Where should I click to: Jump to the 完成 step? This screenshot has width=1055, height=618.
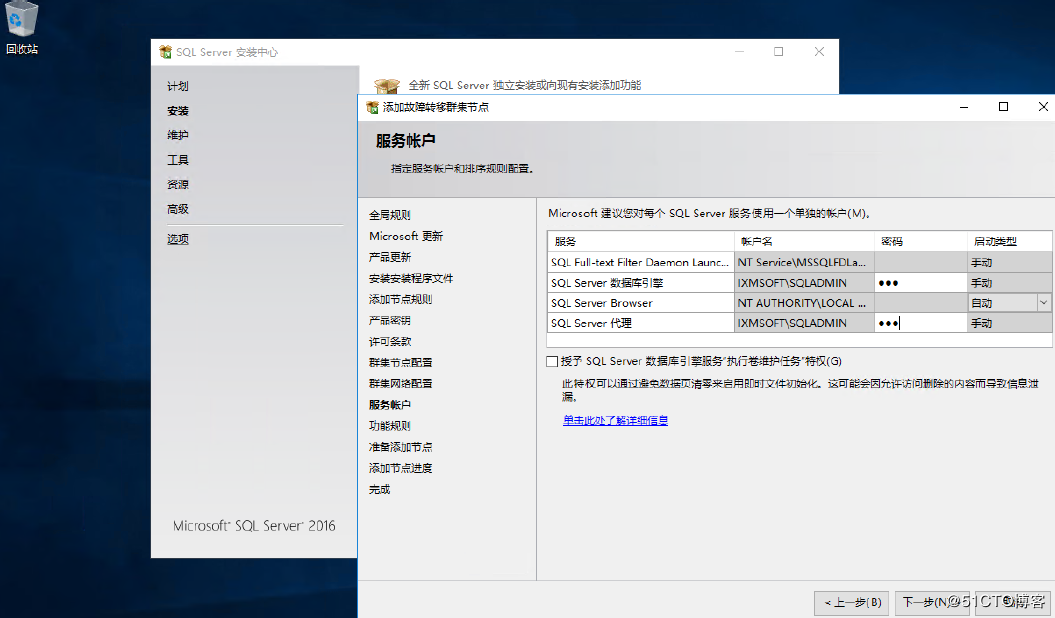[381, 489]
